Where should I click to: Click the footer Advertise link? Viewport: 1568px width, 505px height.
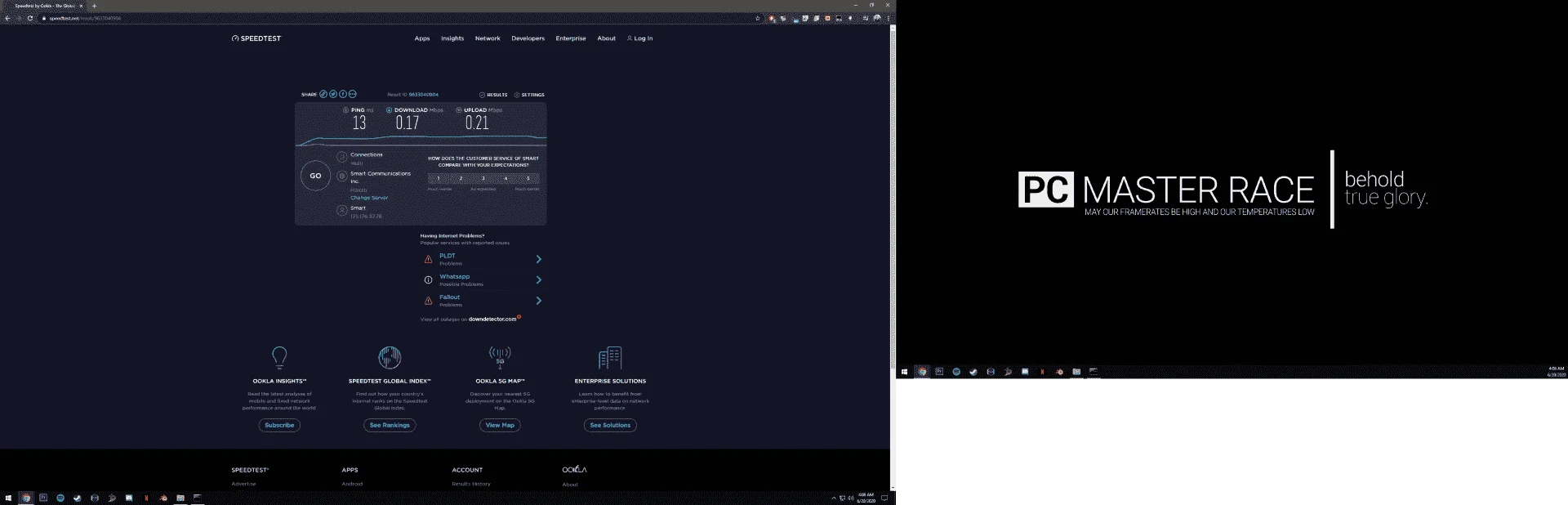(243, 484)
